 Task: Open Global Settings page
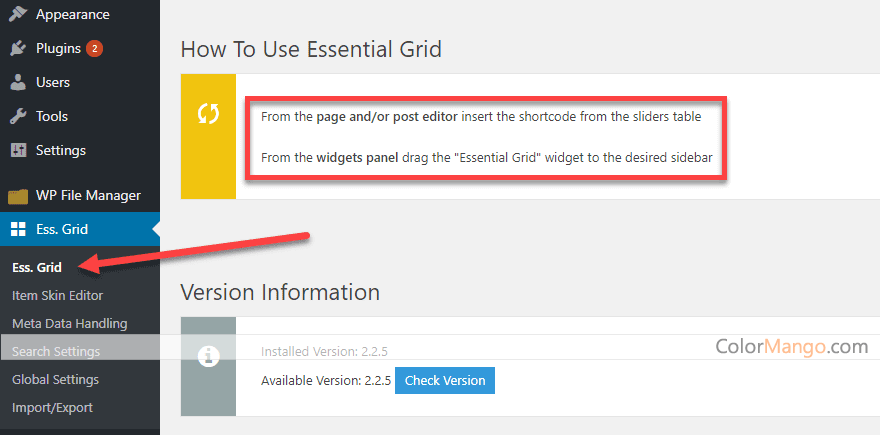(x=56, y=380)
